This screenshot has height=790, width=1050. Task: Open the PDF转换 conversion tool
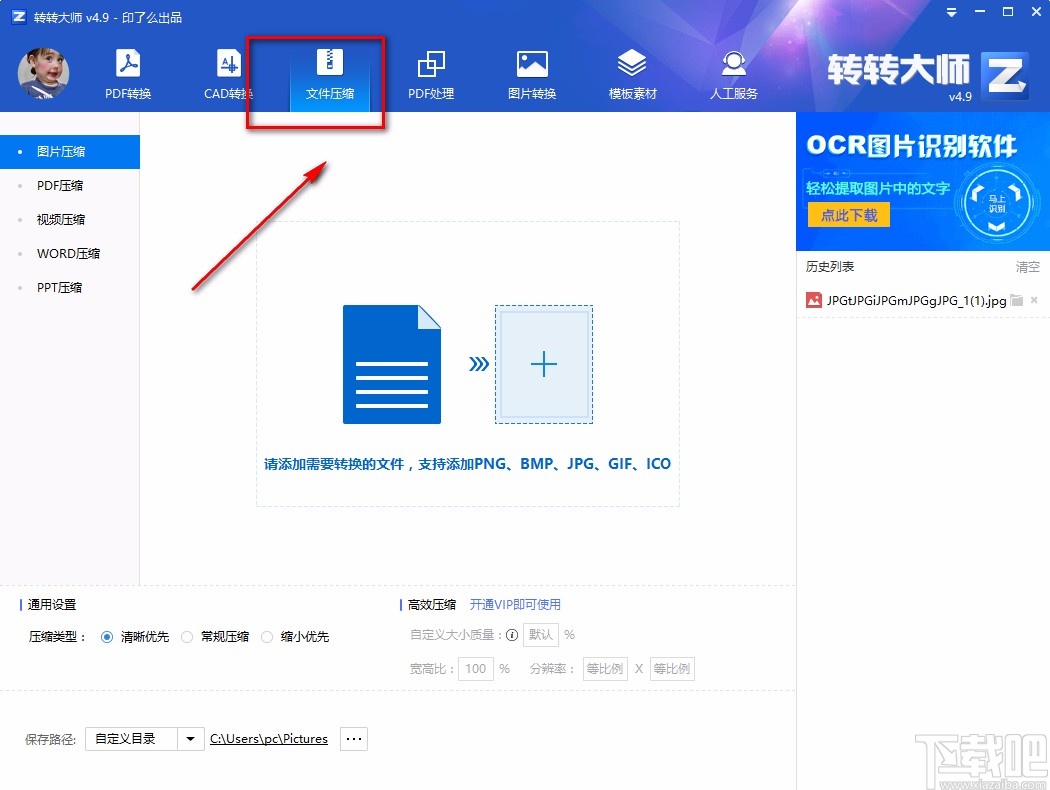pyautogui.click(x=127, y=75)
